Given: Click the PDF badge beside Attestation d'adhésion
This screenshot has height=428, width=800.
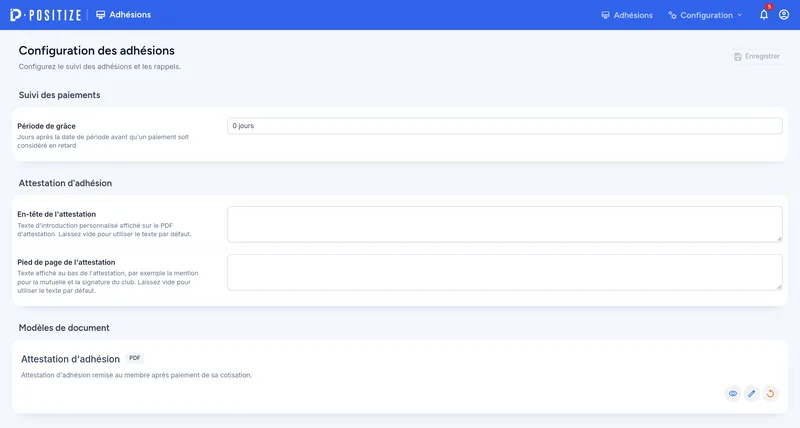Looking at the screenshot, I should coord(135,358).
